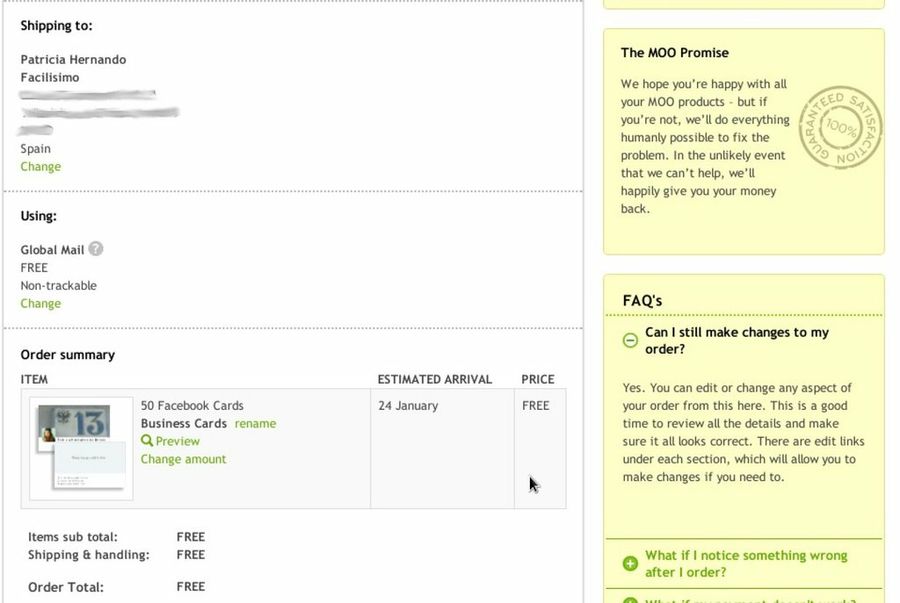
Task: Click the plus icon beside "What if I notice something wrong"
Action: pos(630,563)
